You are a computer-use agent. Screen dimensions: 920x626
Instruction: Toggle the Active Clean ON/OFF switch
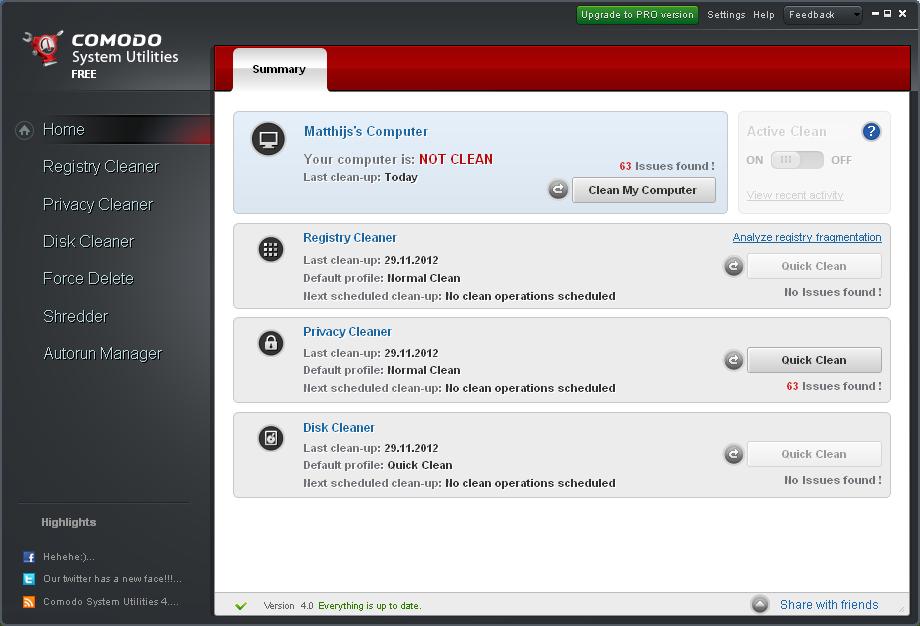click(x=797, y=160)
